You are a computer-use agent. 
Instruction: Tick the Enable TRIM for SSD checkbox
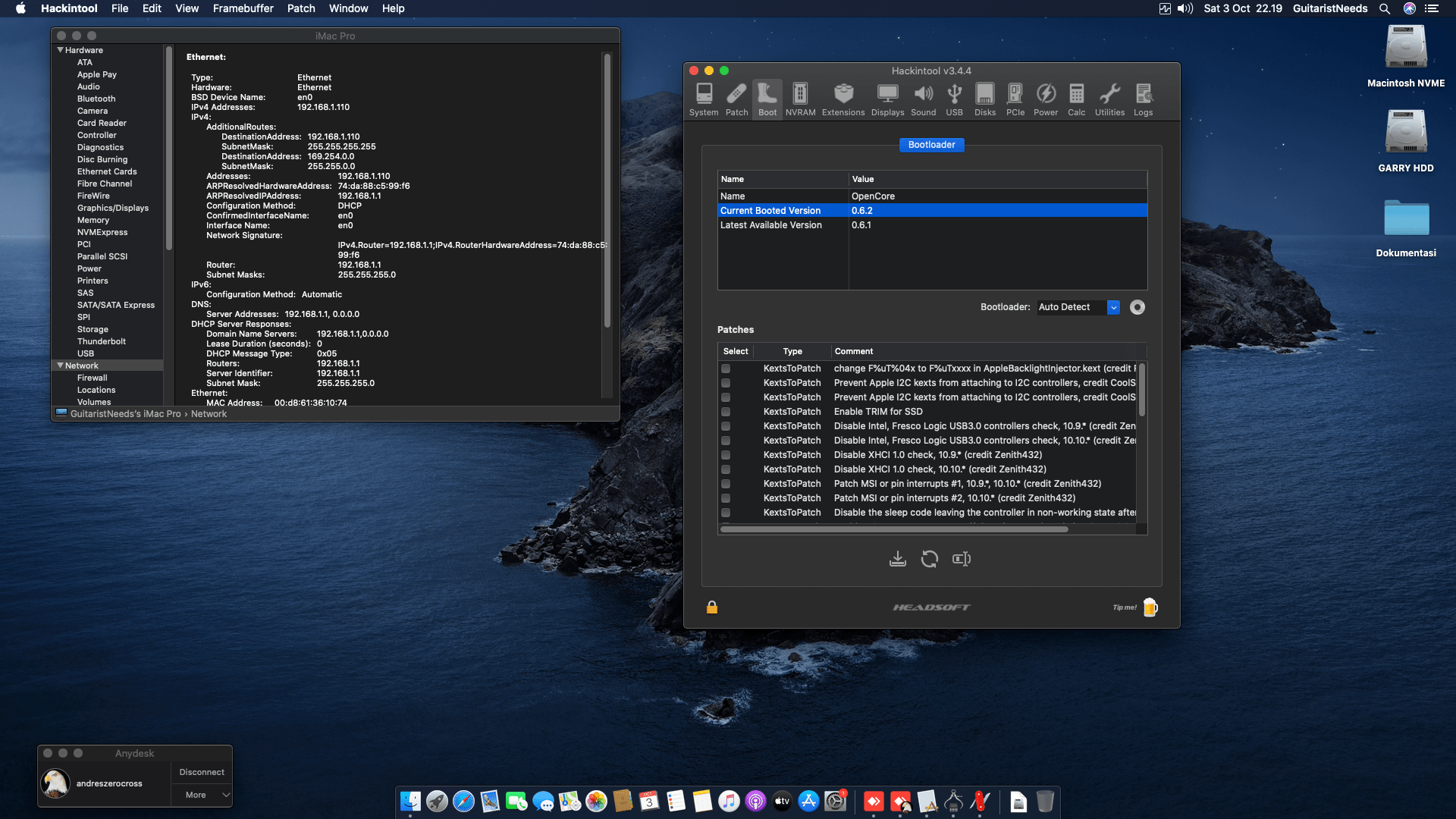[x=726, y=412]
